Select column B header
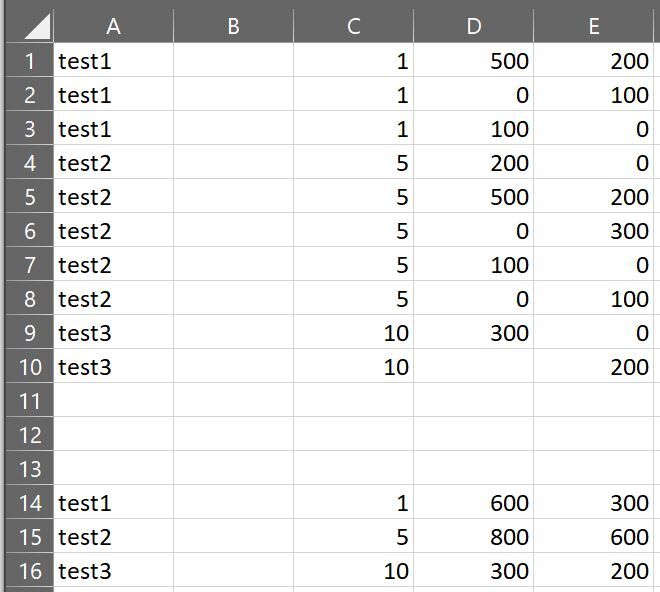This screenshot has height=592, width=660. coord(234,26)
